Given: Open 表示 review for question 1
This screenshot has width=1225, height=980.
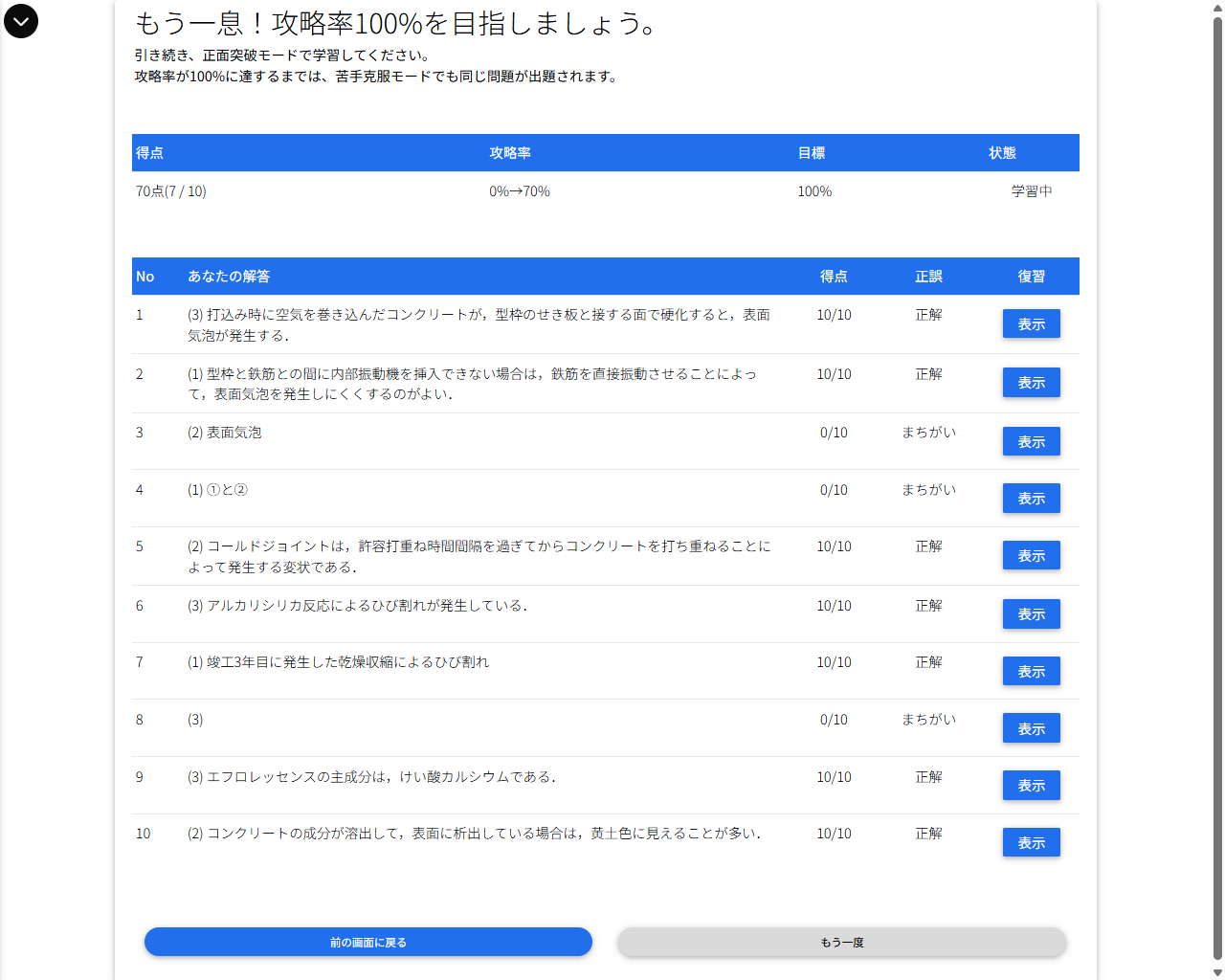Looking at the screenshot, I should 1031,323.
